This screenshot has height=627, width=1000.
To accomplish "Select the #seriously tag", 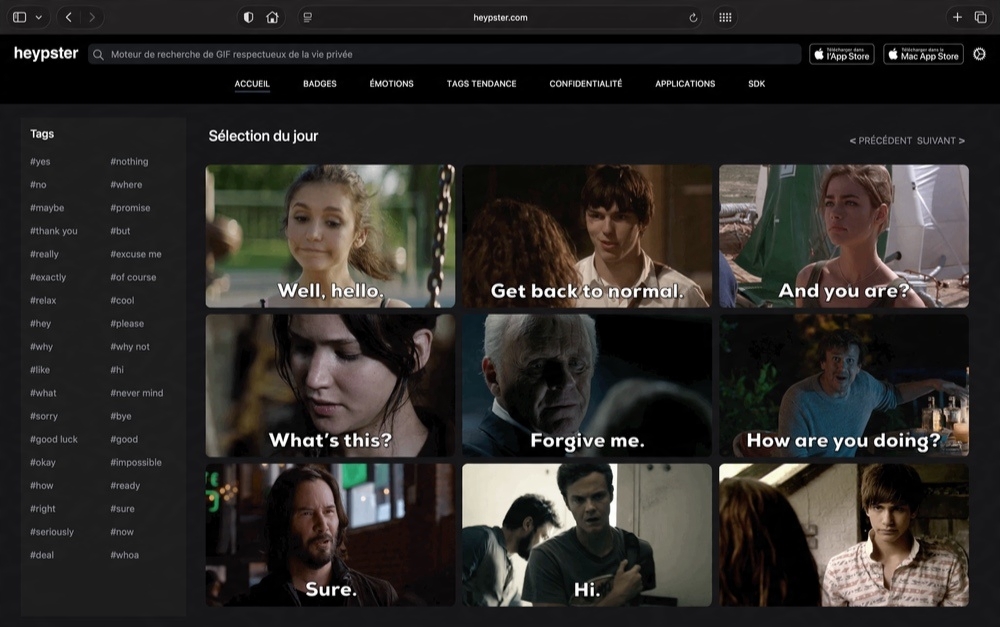I will tap(52, 532).
